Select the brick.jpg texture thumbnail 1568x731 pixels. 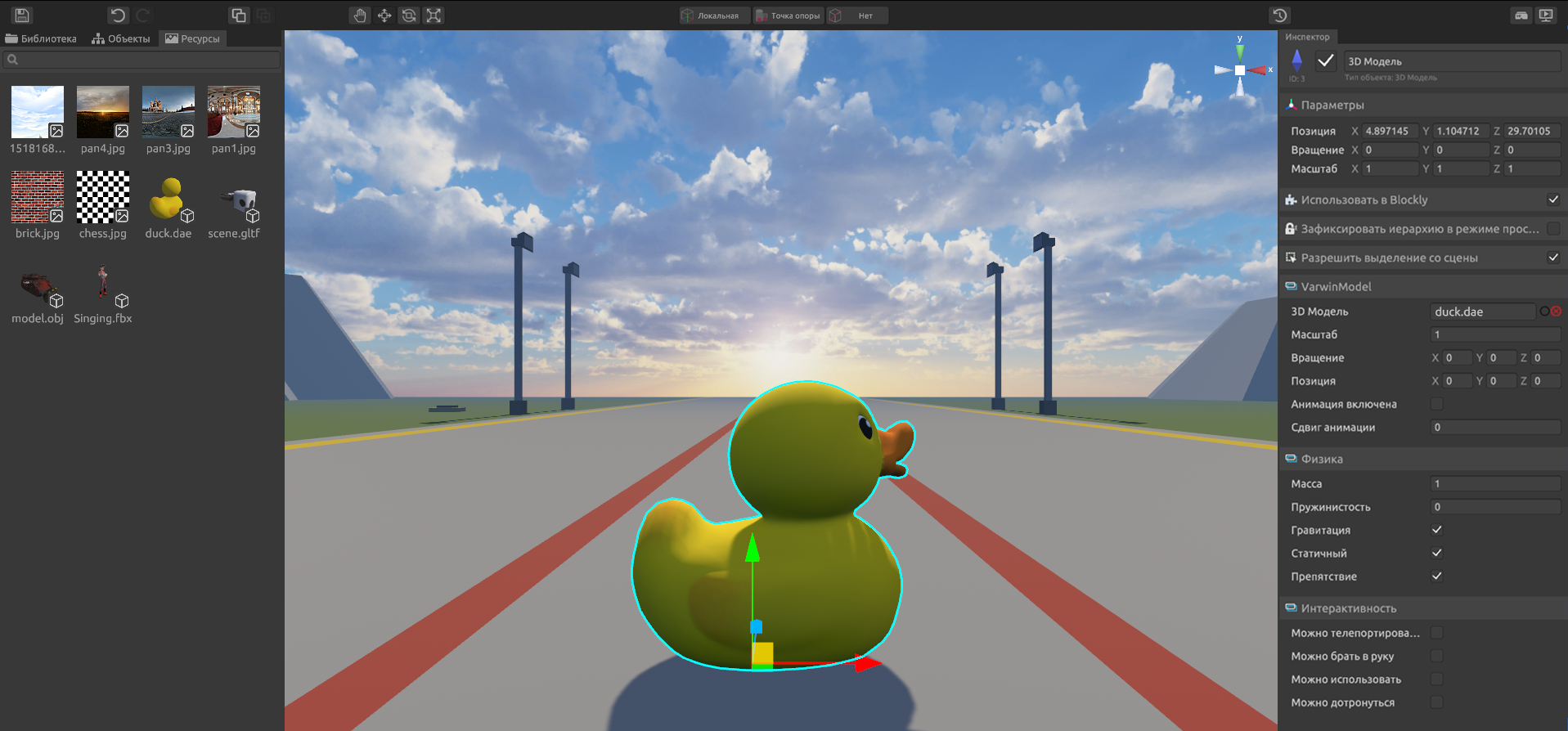37,197
